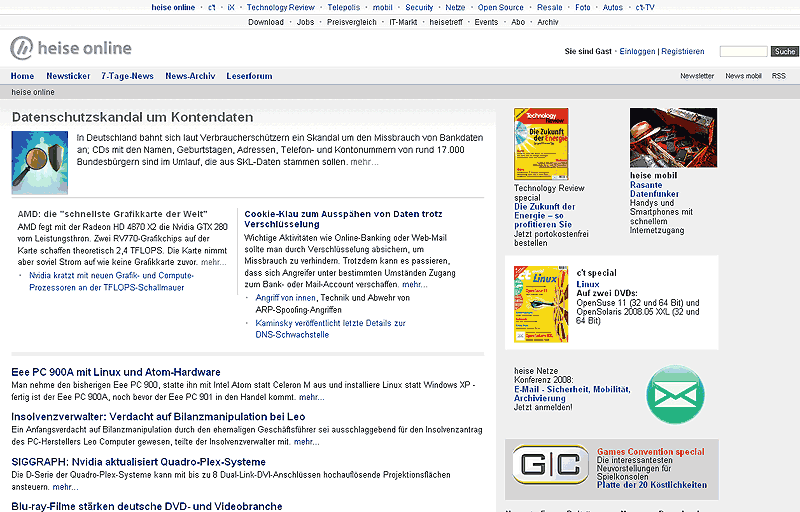
Task: Open the Jobs link
Action: [x=306, y=22]
